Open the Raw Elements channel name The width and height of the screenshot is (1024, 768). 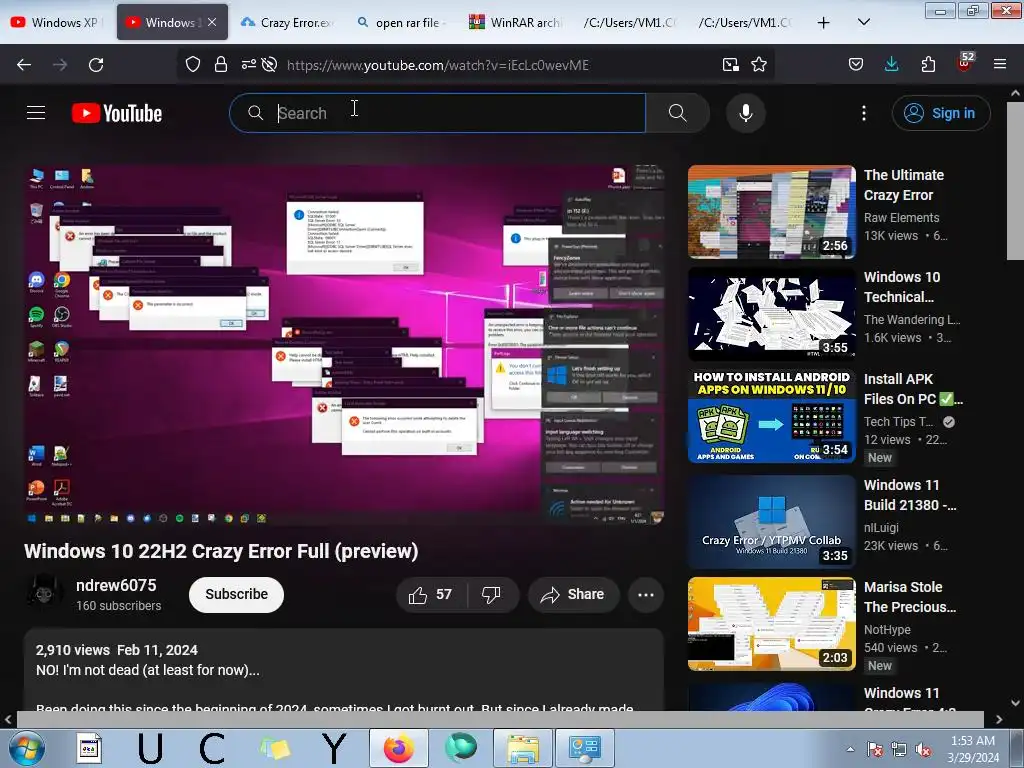pos(901,217)
